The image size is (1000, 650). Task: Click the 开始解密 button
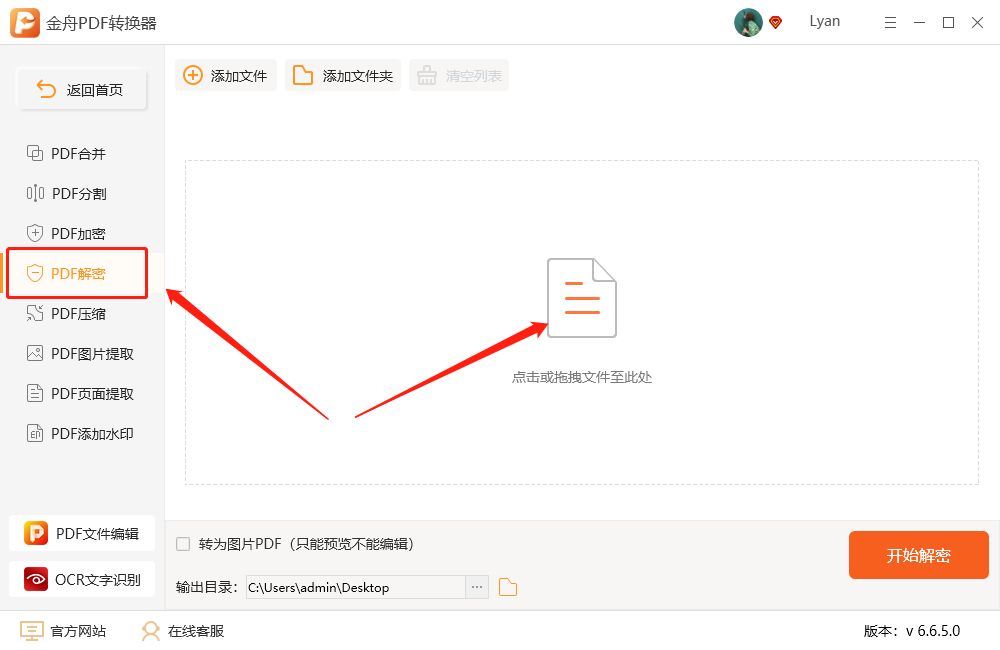[x=918, y=555]
